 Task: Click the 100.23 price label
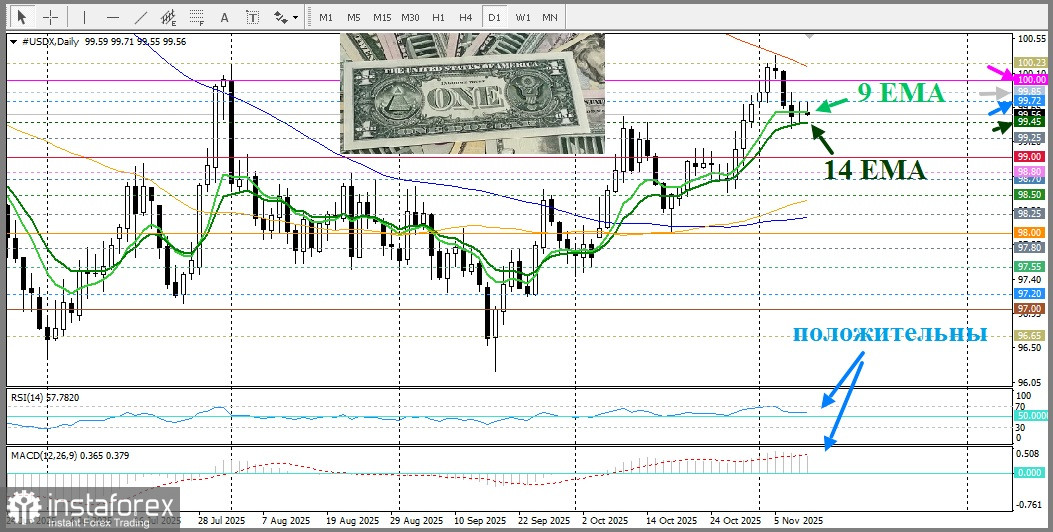coord(1029,62)
